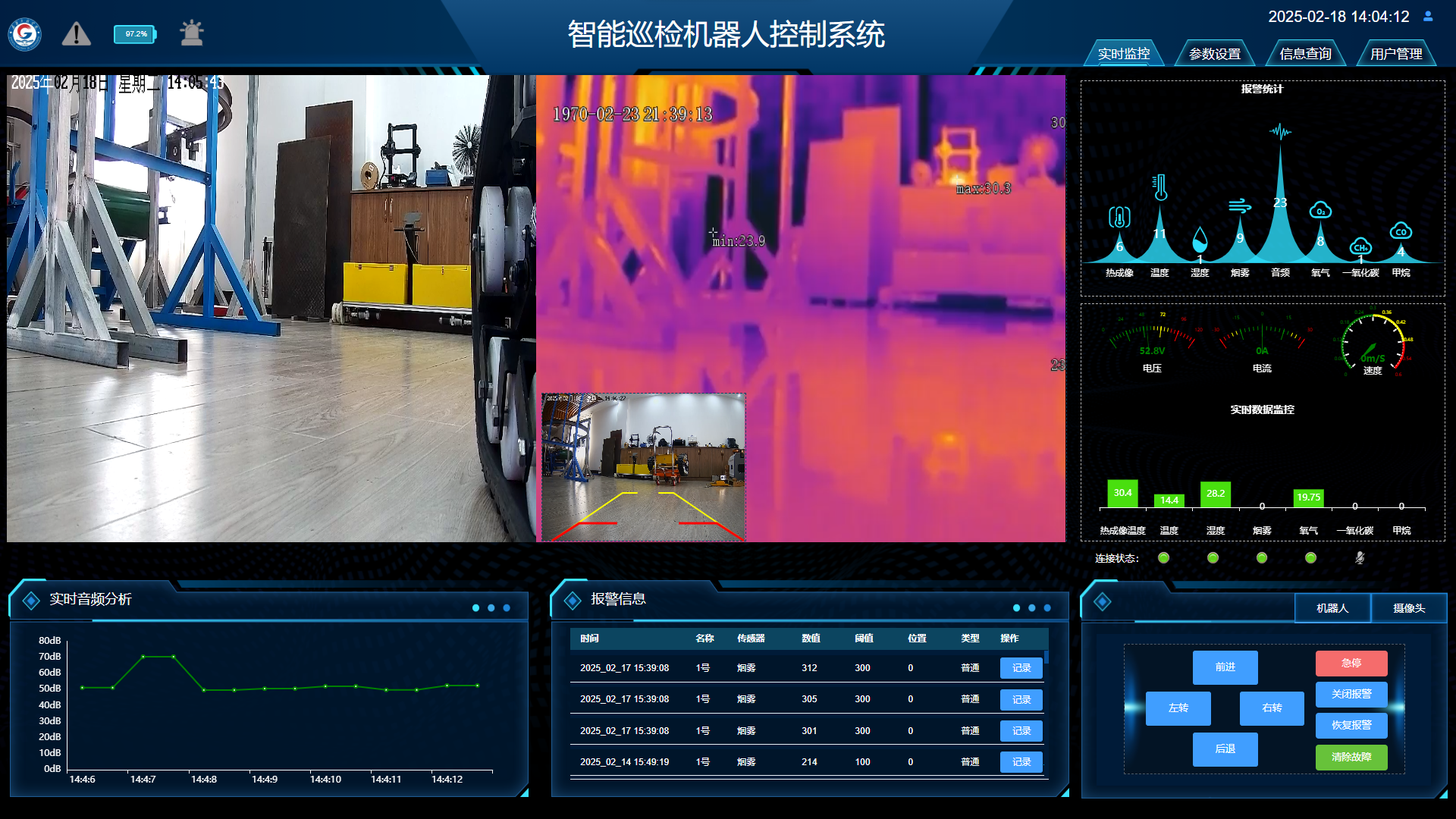This screenshot has width=1456, height=819.
Task: Click the alarm siren icon in header
Action: click(192, 33)
